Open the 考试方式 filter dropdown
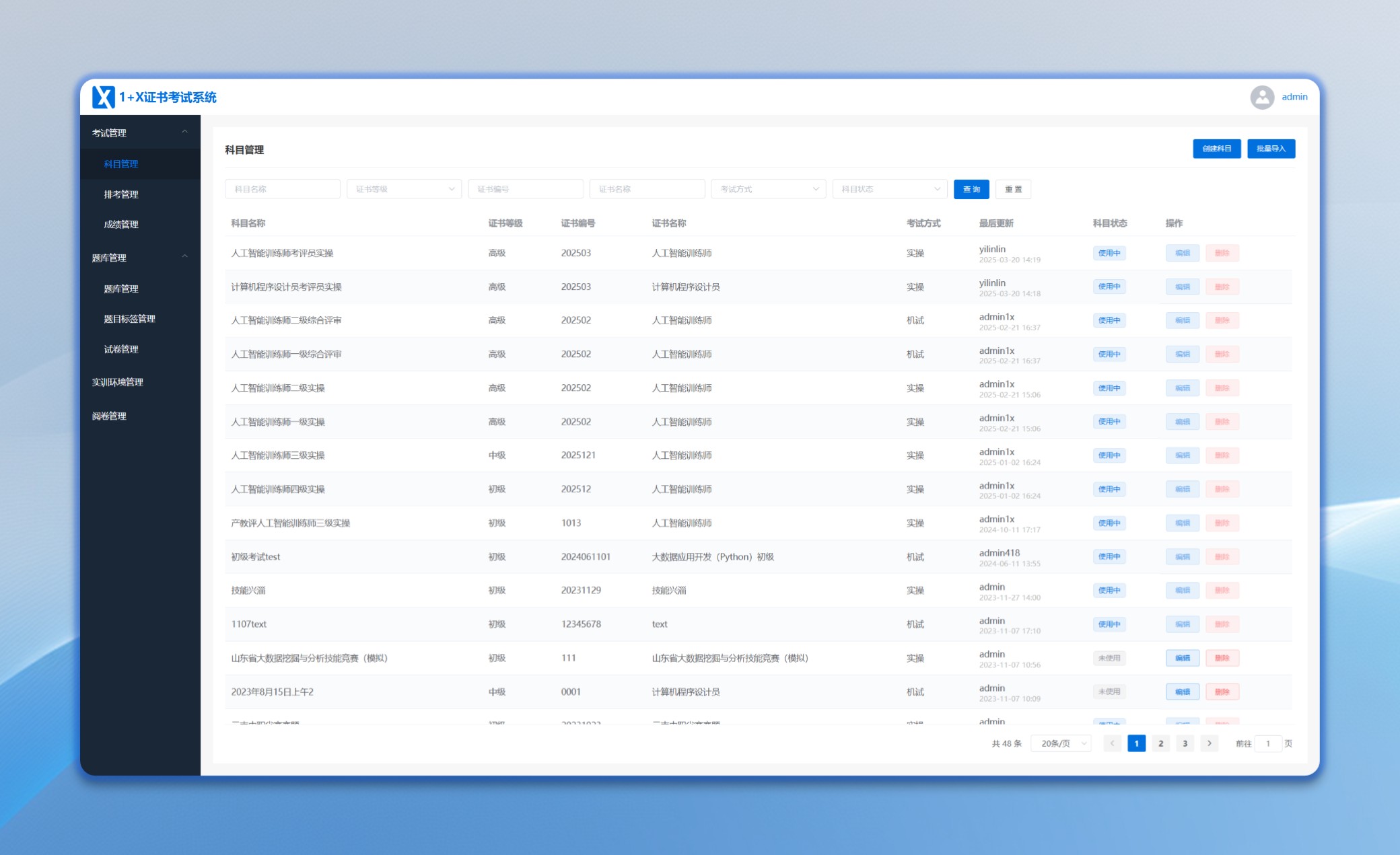The width and height of the screenshot is (1400, 855). pos(768,189)
